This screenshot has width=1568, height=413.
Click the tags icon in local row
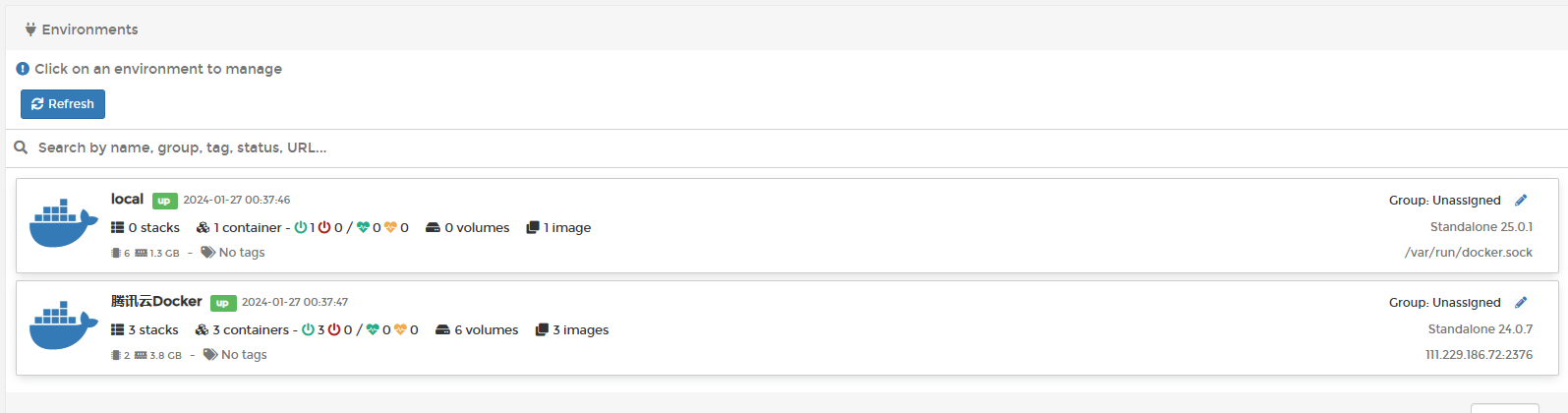(207, 253)
